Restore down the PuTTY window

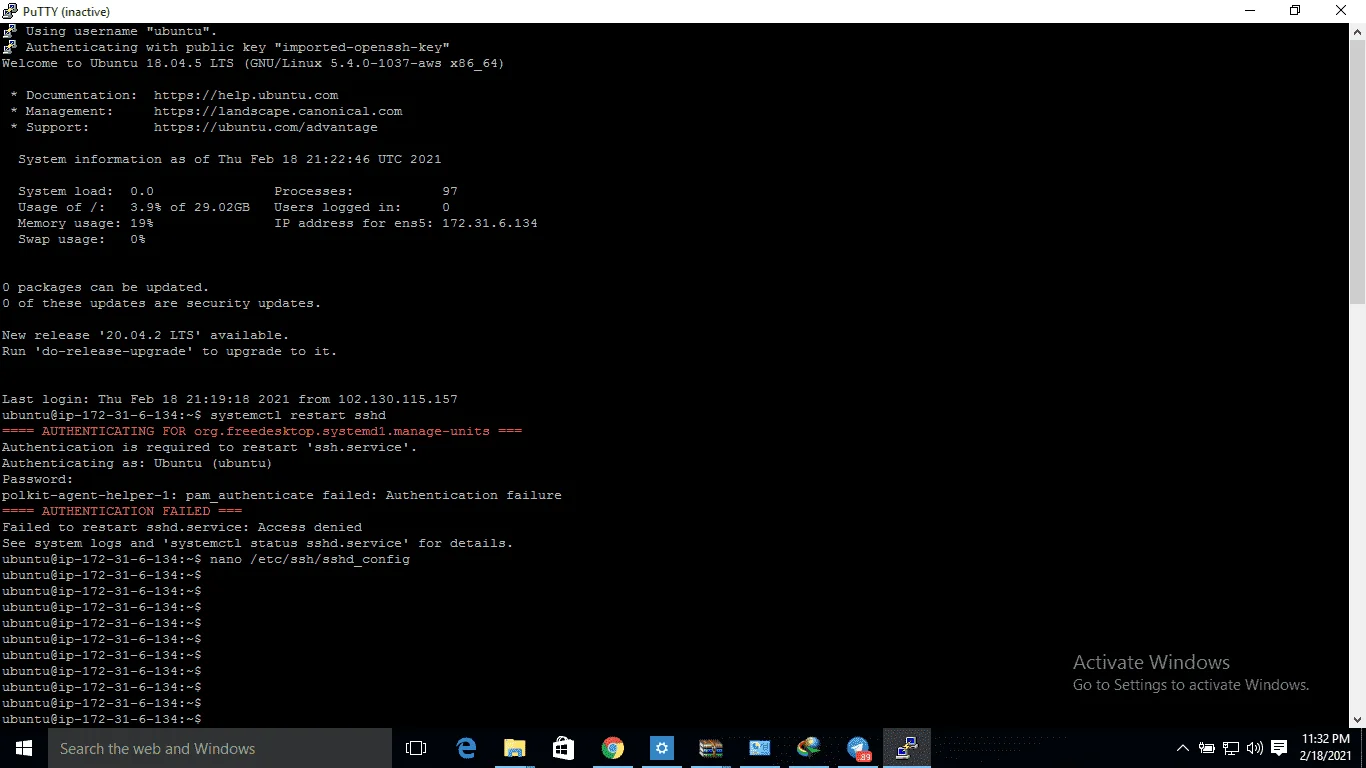[1295, 11]
